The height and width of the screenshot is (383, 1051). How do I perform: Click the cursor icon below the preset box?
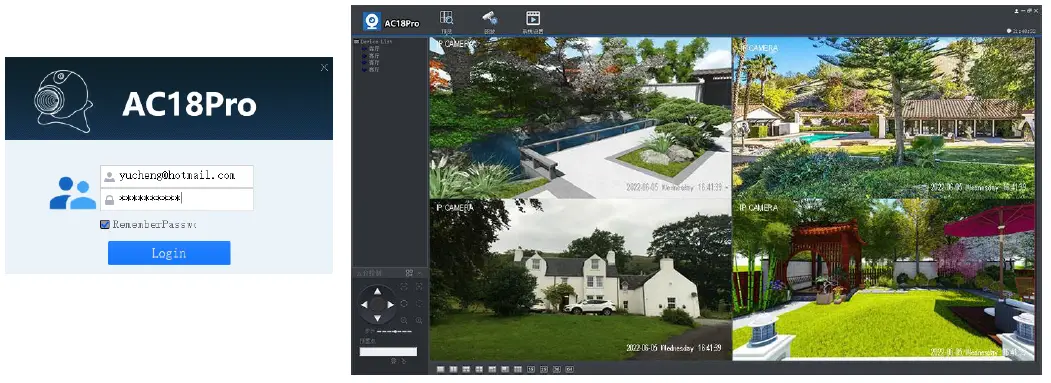(x=404, y=361)
